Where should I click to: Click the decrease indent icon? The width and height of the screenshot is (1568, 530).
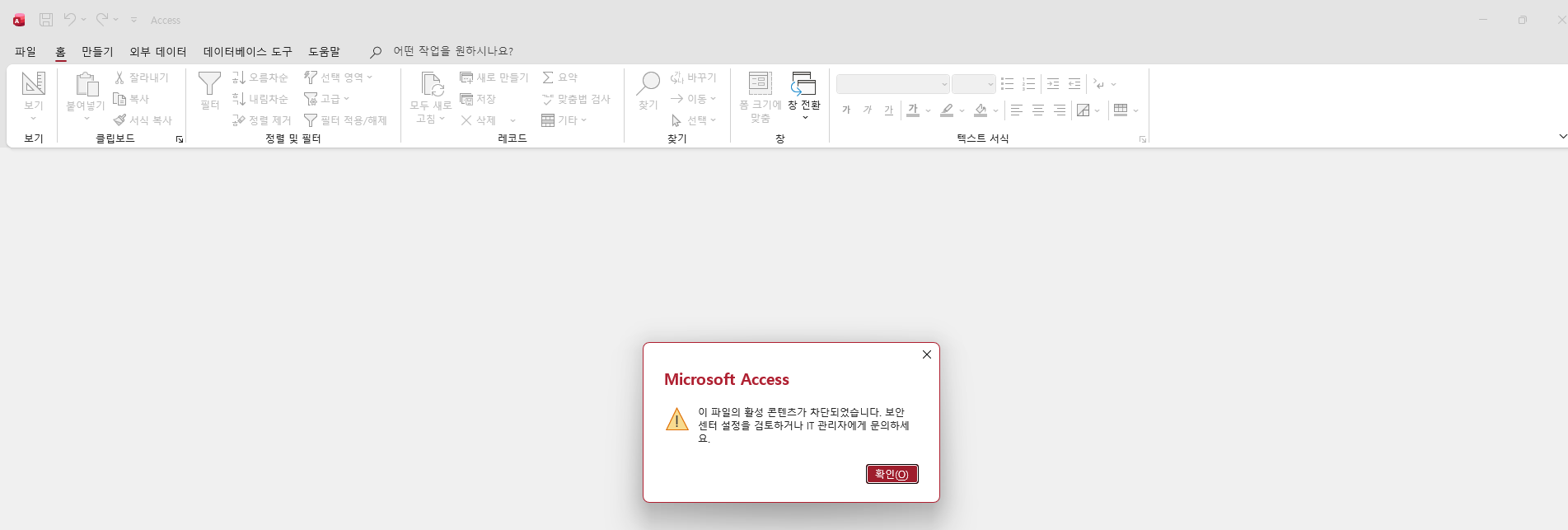pyautogui.click(x=1074, y=84)
